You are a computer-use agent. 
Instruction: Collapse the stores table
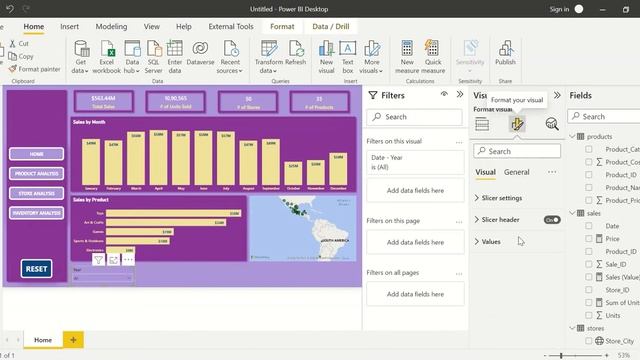point(572,328)
